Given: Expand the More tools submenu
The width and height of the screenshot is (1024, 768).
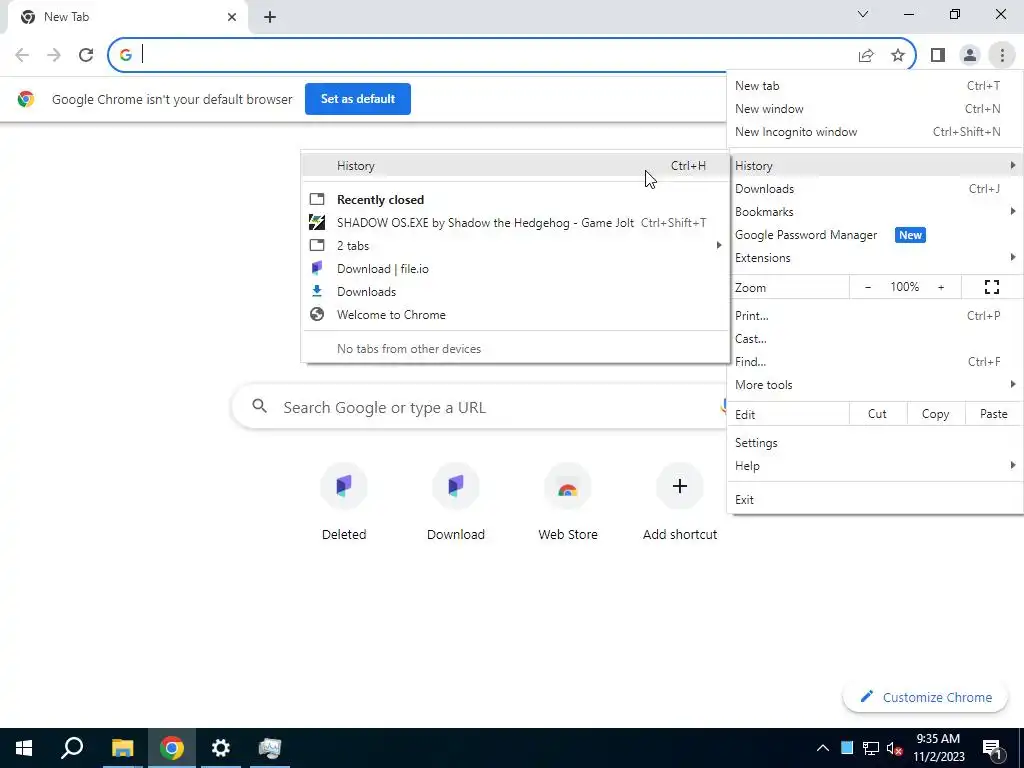Looking at the screenshot, I should 874,385.
